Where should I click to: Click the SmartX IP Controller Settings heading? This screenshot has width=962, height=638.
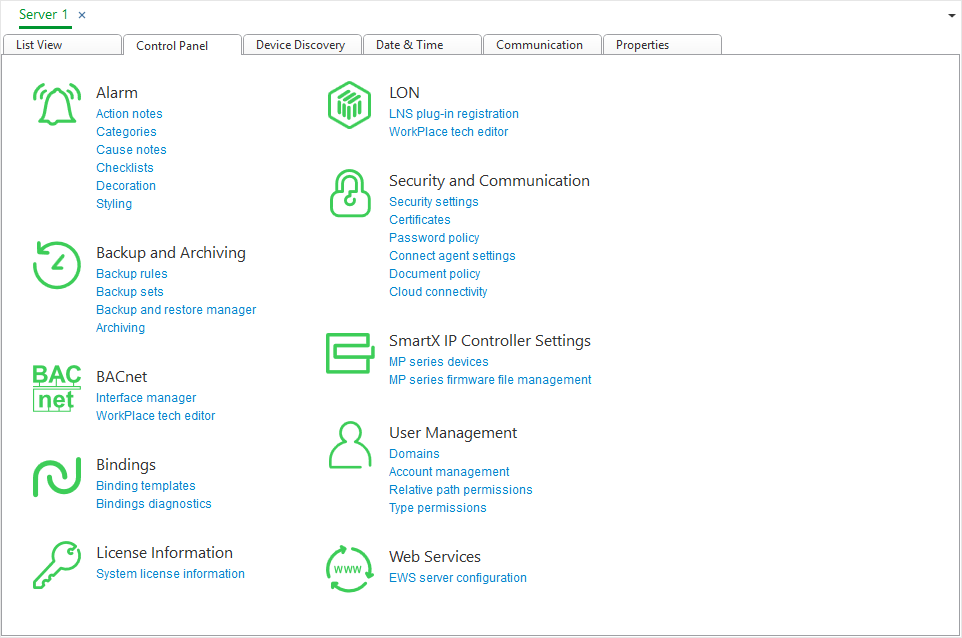tap(490, 341)
